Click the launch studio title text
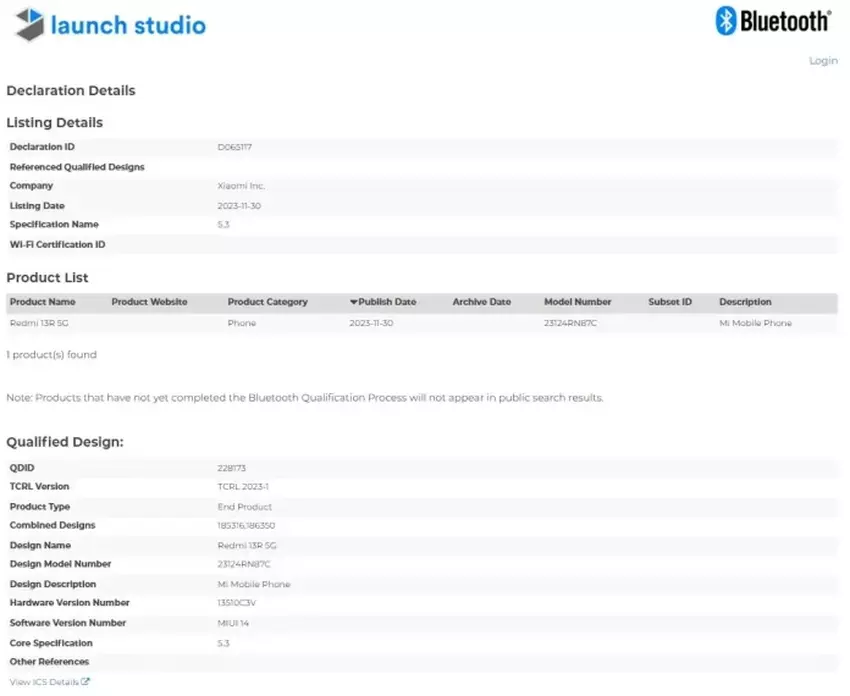The width and height of the screenshot is (850, 696). (128, 25)
